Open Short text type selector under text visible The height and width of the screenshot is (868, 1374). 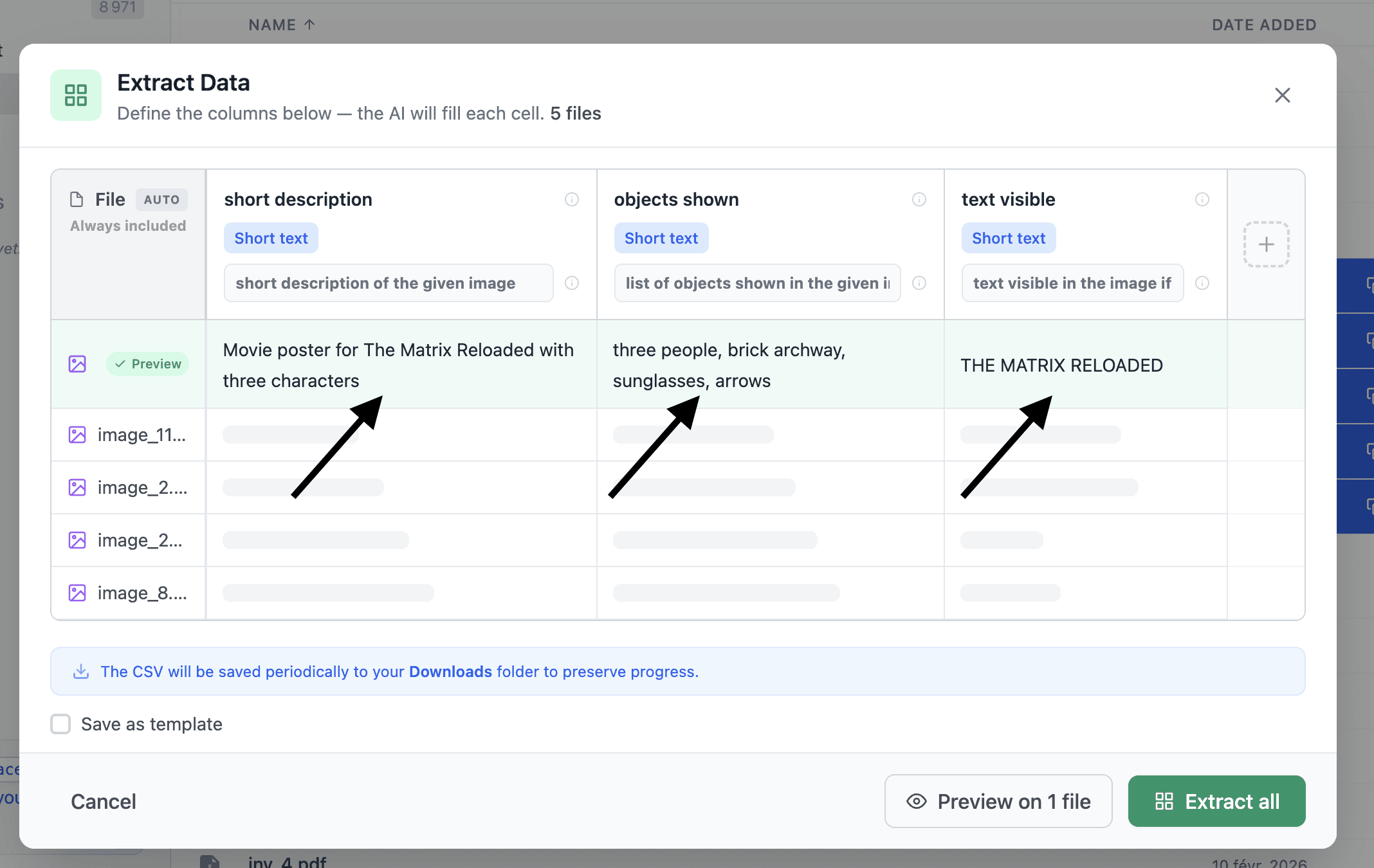(x=1008, y=238)
